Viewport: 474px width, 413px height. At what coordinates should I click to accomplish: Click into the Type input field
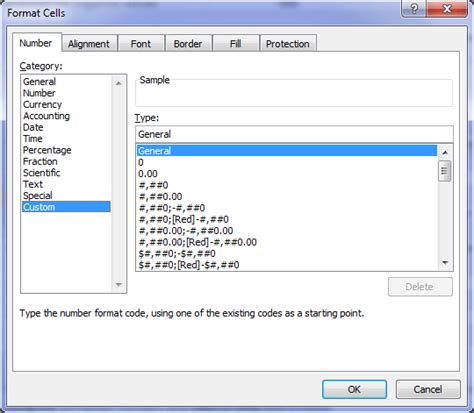coord(294,134)
